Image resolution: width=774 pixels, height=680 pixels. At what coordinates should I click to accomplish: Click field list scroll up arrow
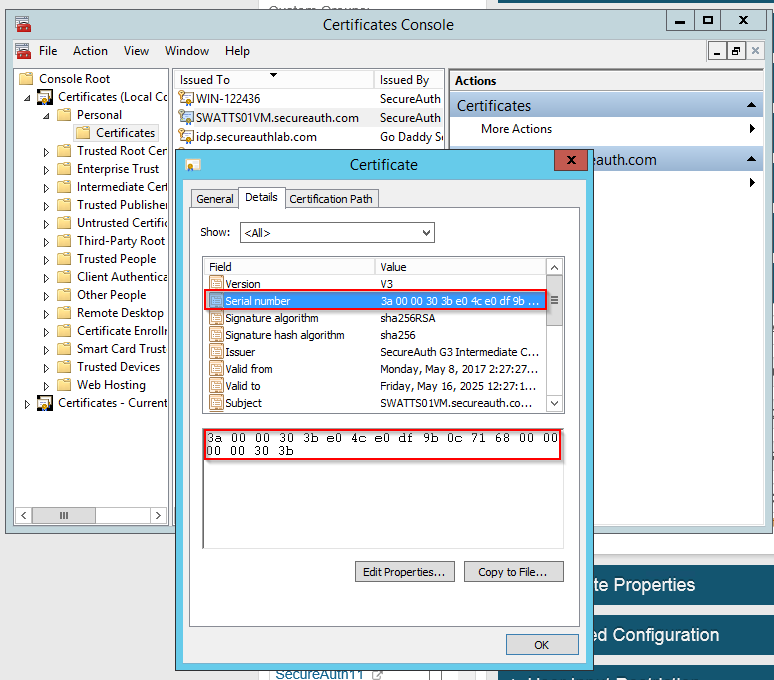coord(554,267)
